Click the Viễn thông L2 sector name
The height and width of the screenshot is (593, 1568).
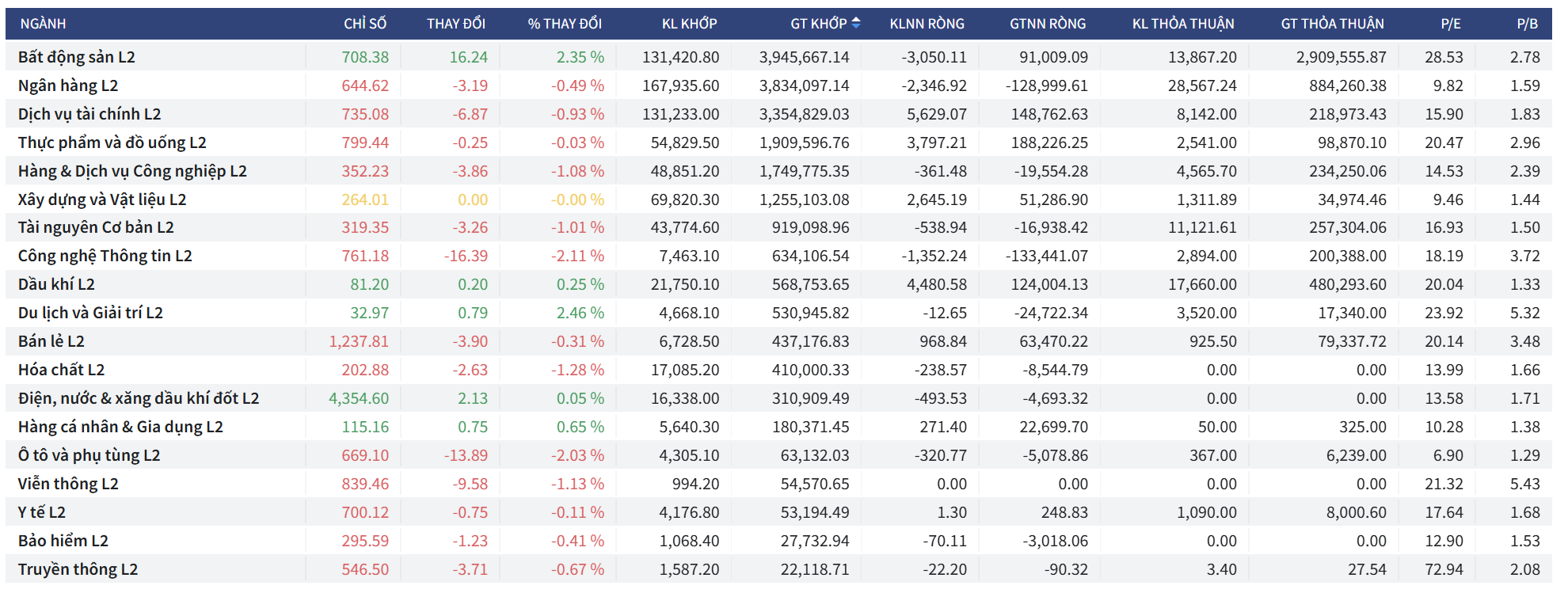pyautogui.click(x=68, y=484)
